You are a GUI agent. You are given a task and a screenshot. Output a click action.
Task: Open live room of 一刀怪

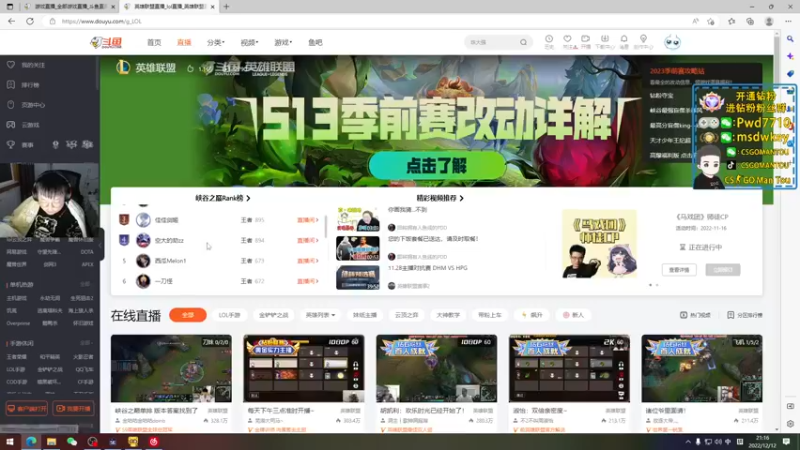click(x=308, y=281)
